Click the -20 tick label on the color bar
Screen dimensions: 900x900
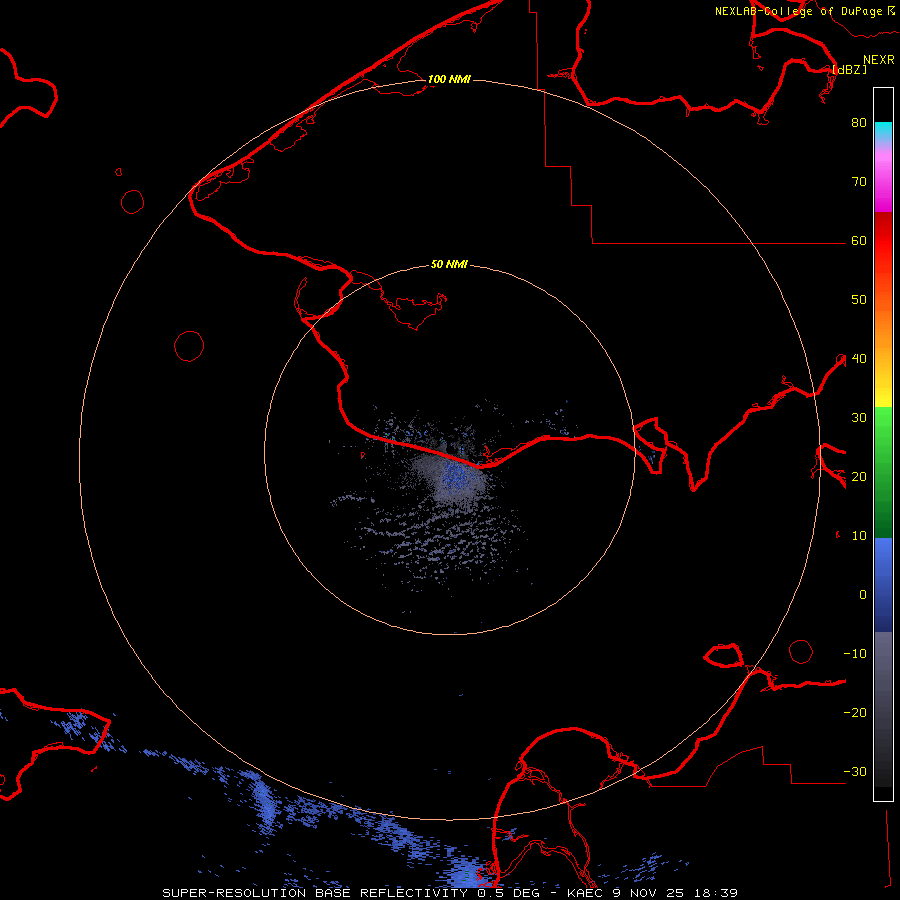point(855,712)
